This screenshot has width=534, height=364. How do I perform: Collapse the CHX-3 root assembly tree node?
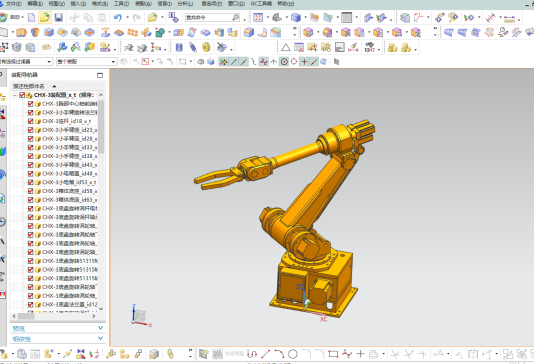coord(15,95)
